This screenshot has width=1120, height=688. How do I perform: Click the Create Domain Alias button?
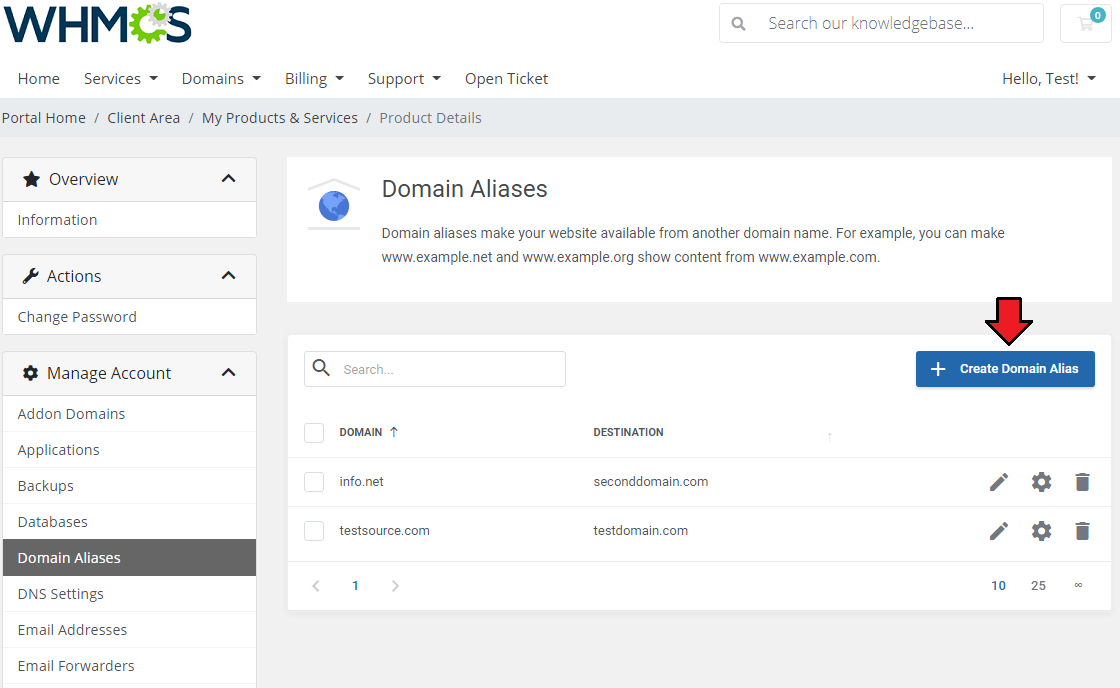[x=1005, y=369]
